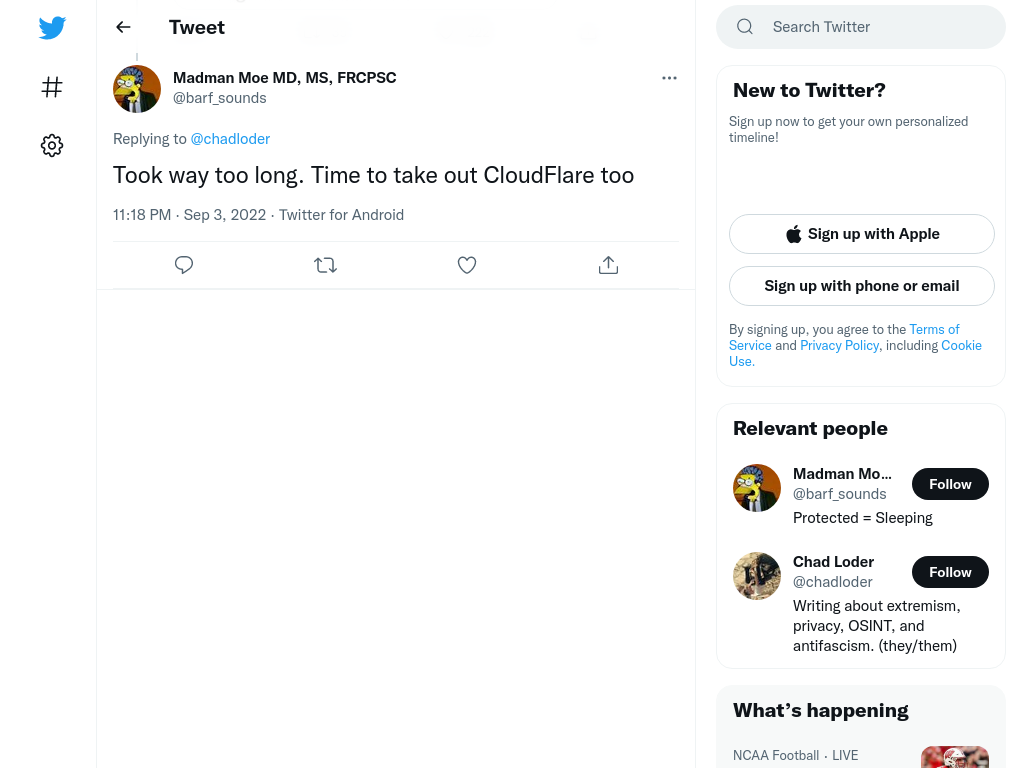1024x768 pixels.
Task: Open the Explore hashtag icon
Action: (52, 87)
